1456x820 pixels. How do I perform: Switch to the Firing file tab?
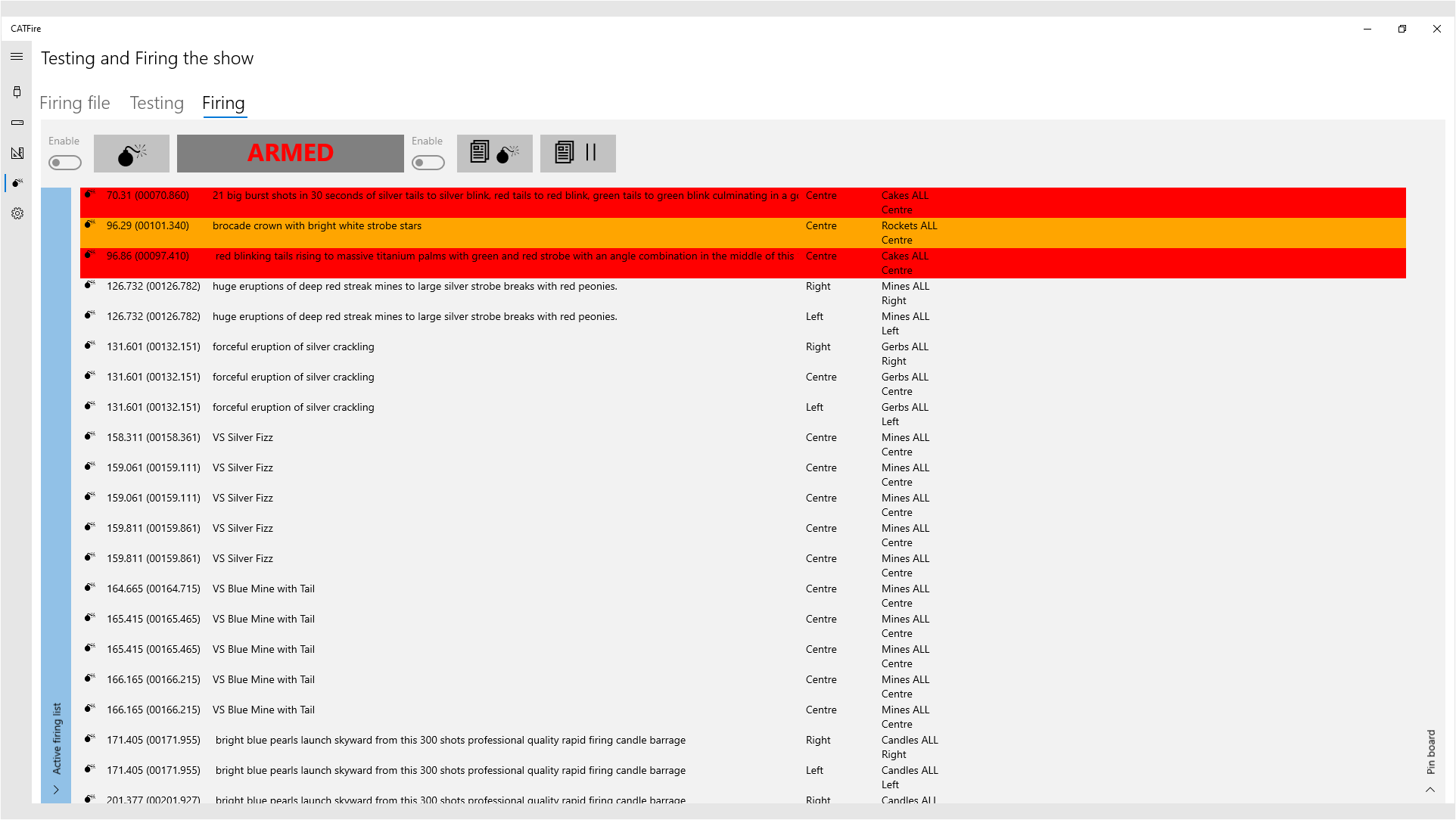pyautogui.click(x=75, y=103)
